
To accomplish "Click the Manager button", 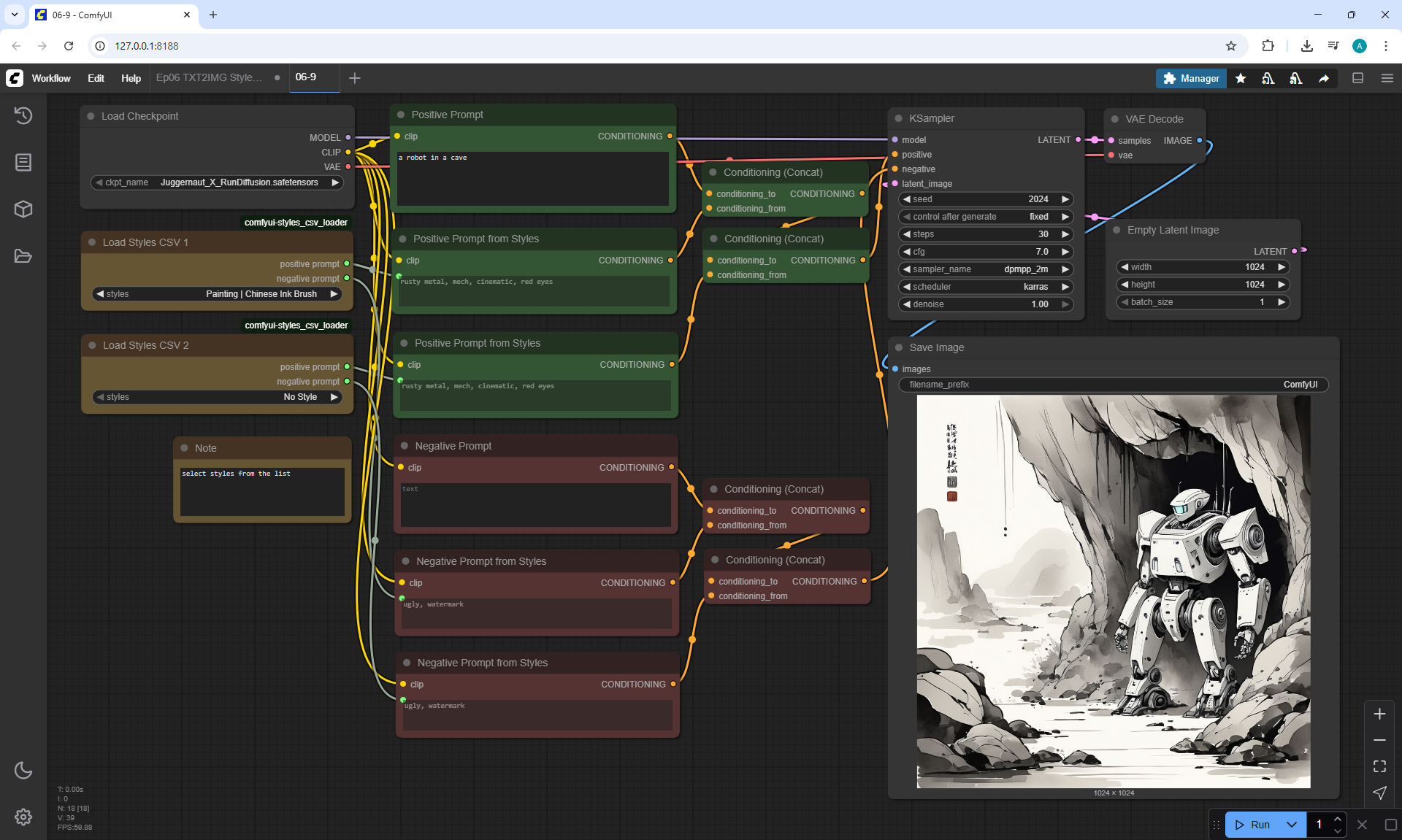I will coord(1191,78).
